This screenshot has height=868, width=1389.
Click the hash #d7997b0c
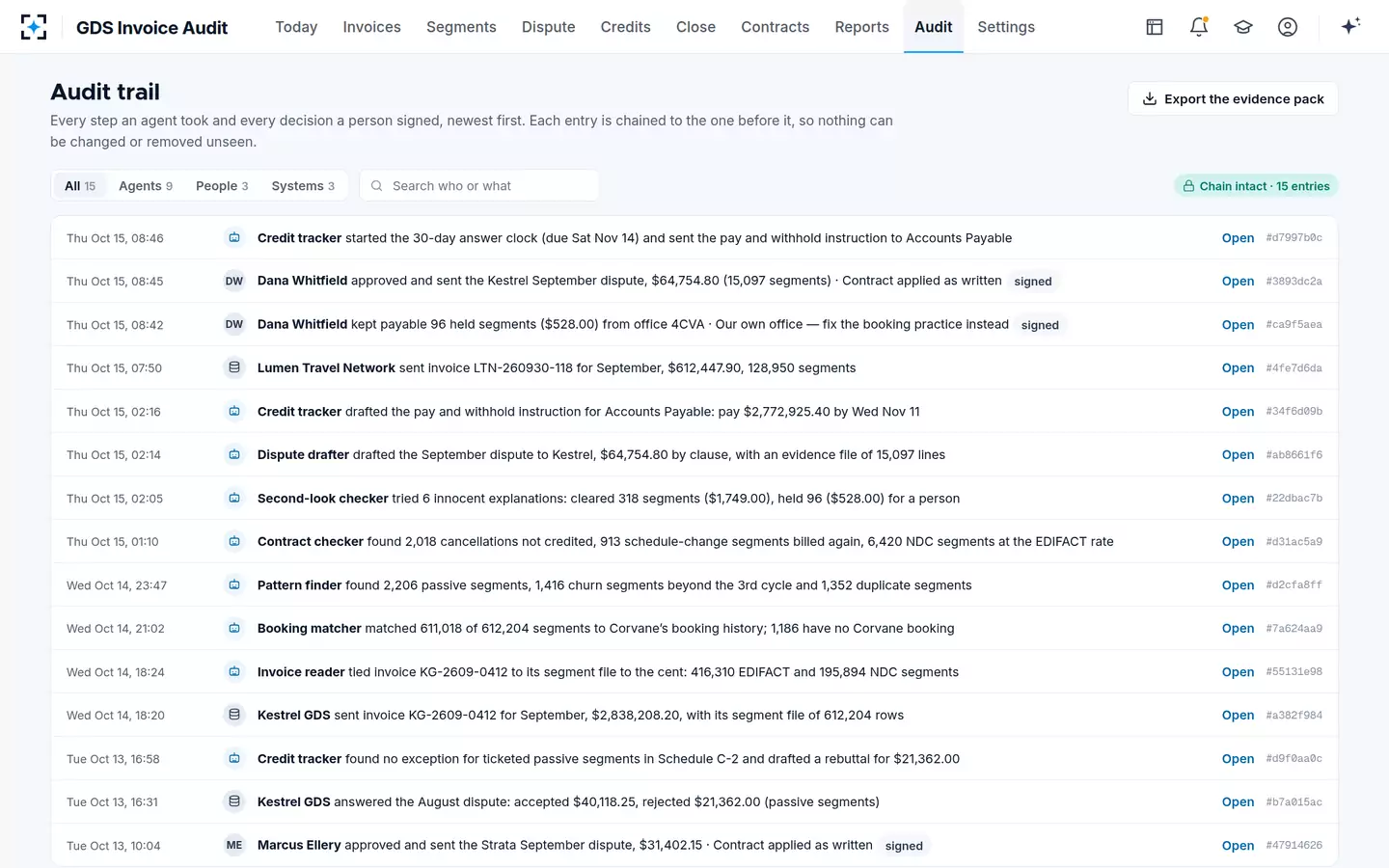pos(1294,238)
